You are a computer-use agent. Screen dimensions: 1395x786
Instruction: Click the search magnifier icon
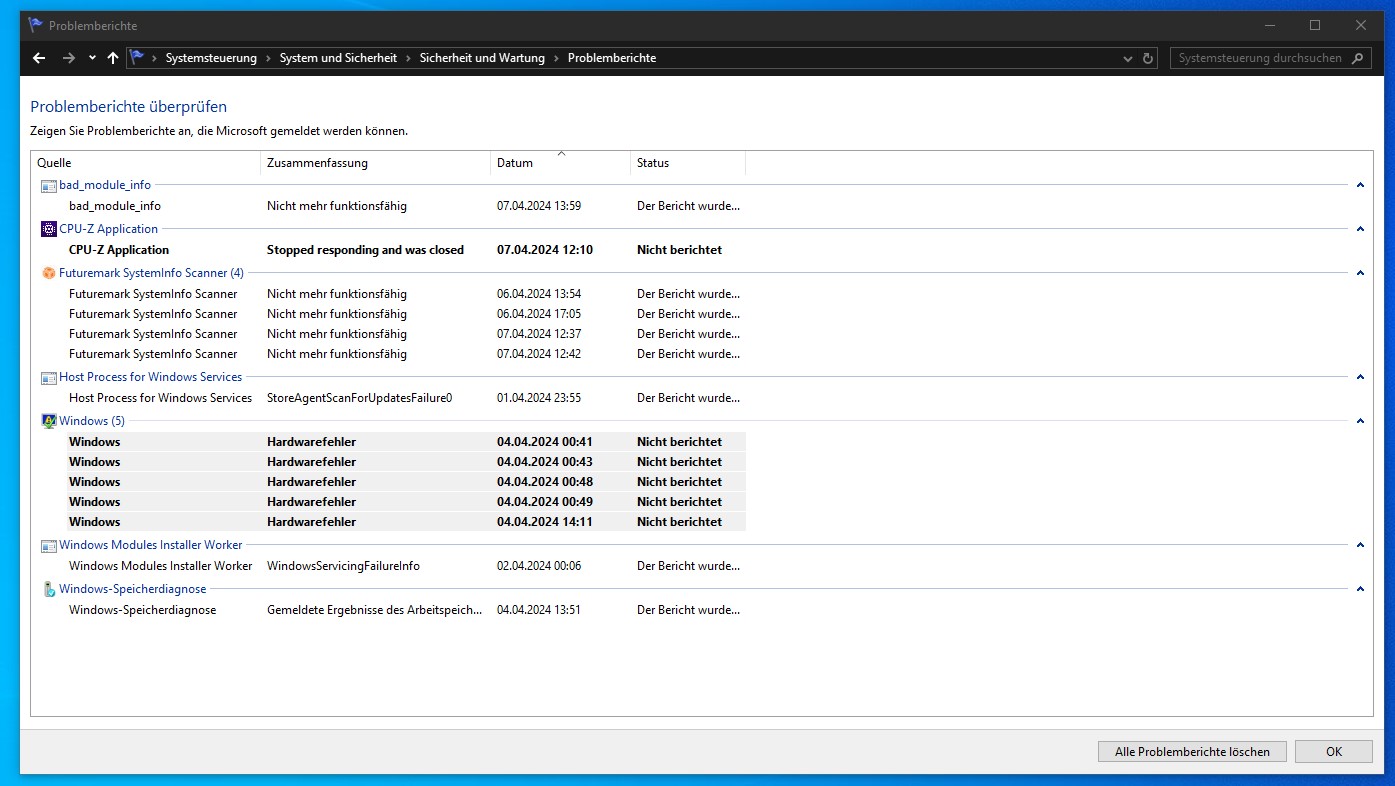[x=1357, y=58]
